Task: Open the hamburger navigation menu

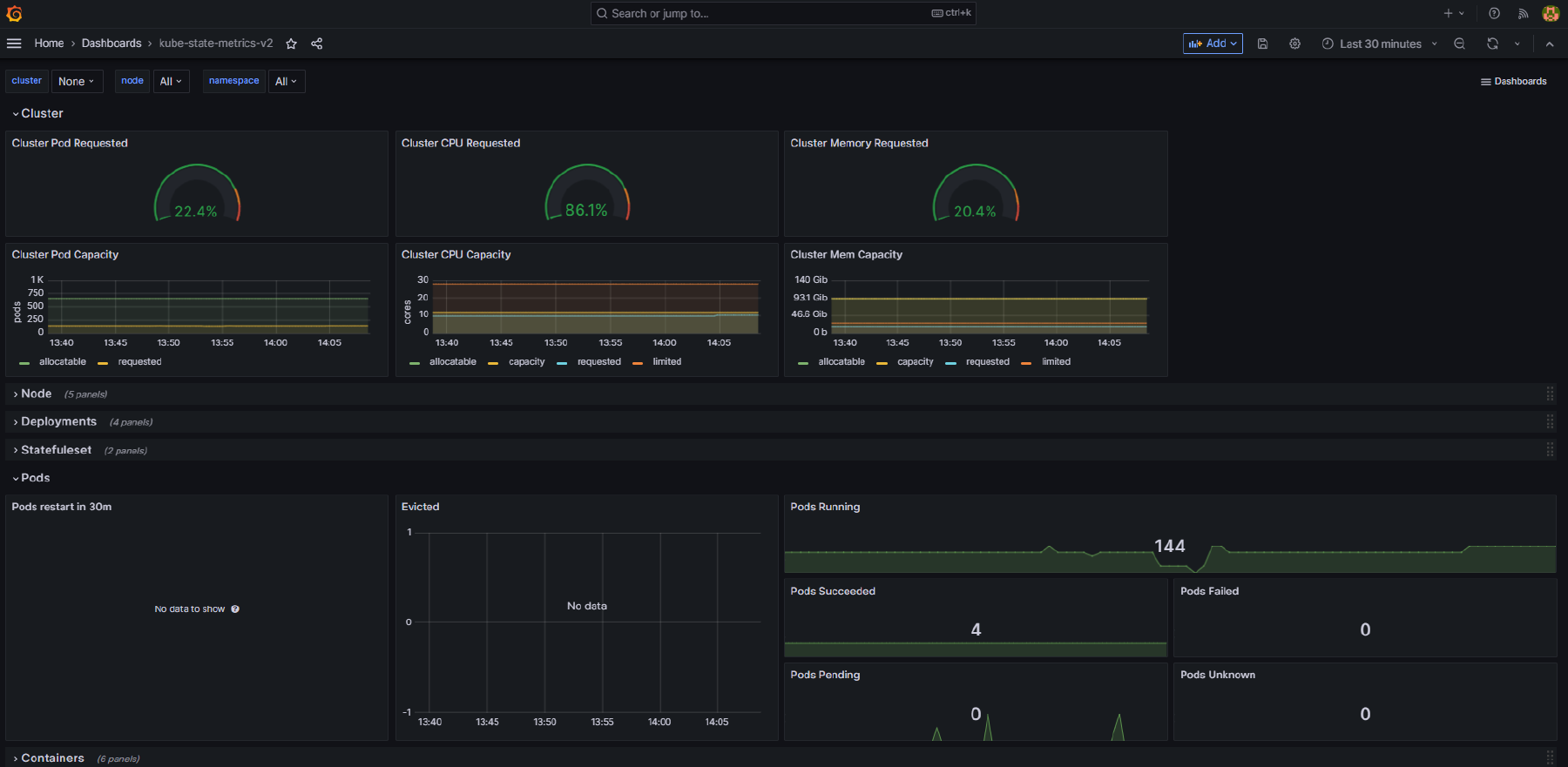Action: (14, 44)
